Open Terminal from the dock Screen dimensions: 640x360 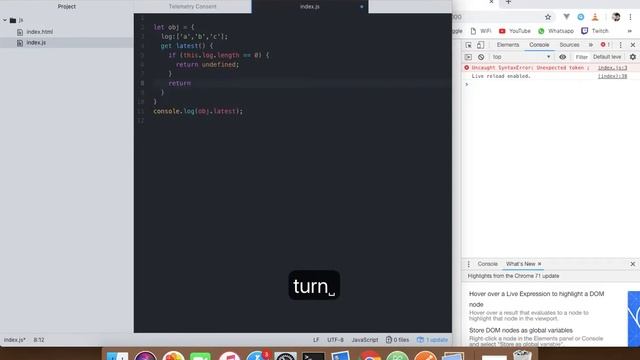click(313, 356)
